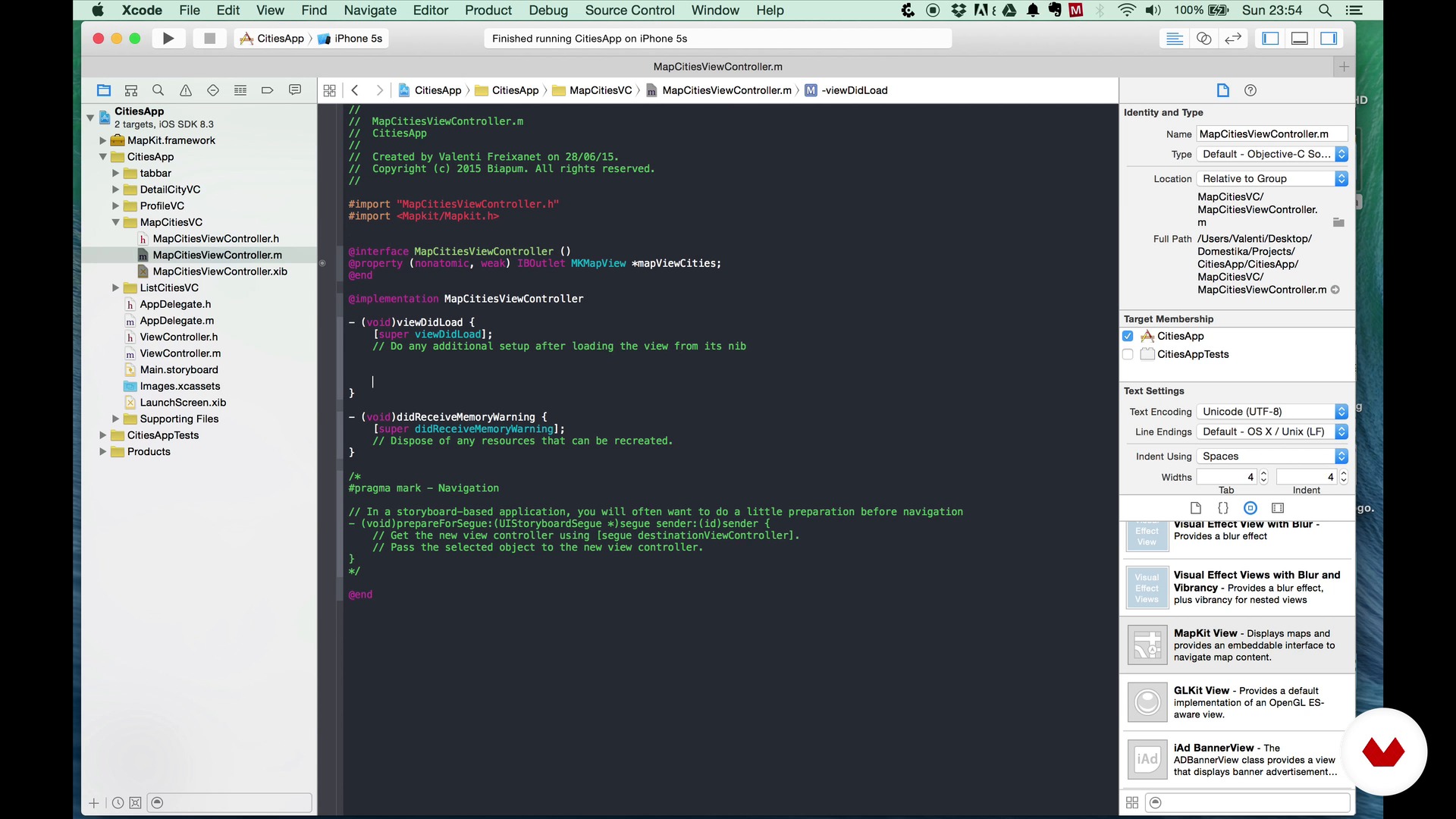Show the File inspector
Screen dimensions: 1456x819
coord(1223,90)
